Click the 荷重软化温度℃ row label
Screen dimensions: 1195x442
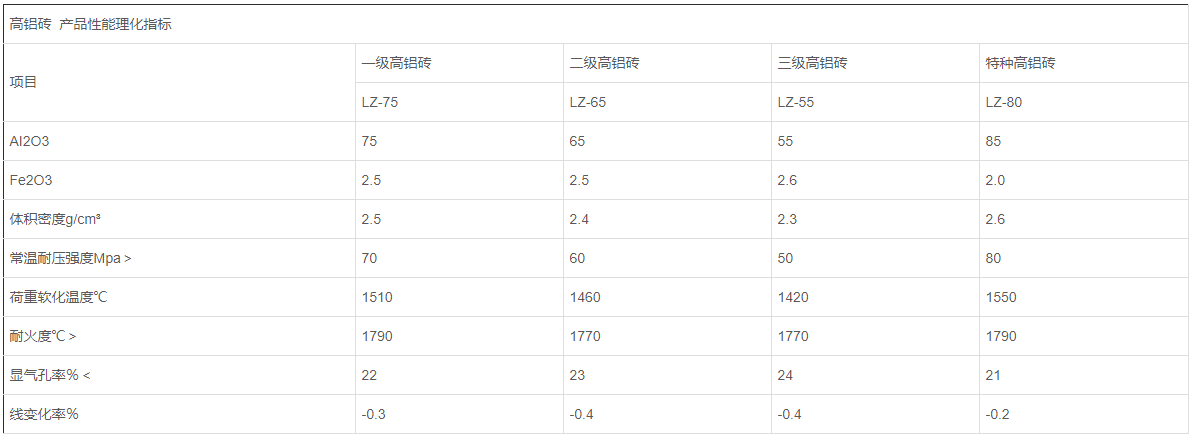57,297
